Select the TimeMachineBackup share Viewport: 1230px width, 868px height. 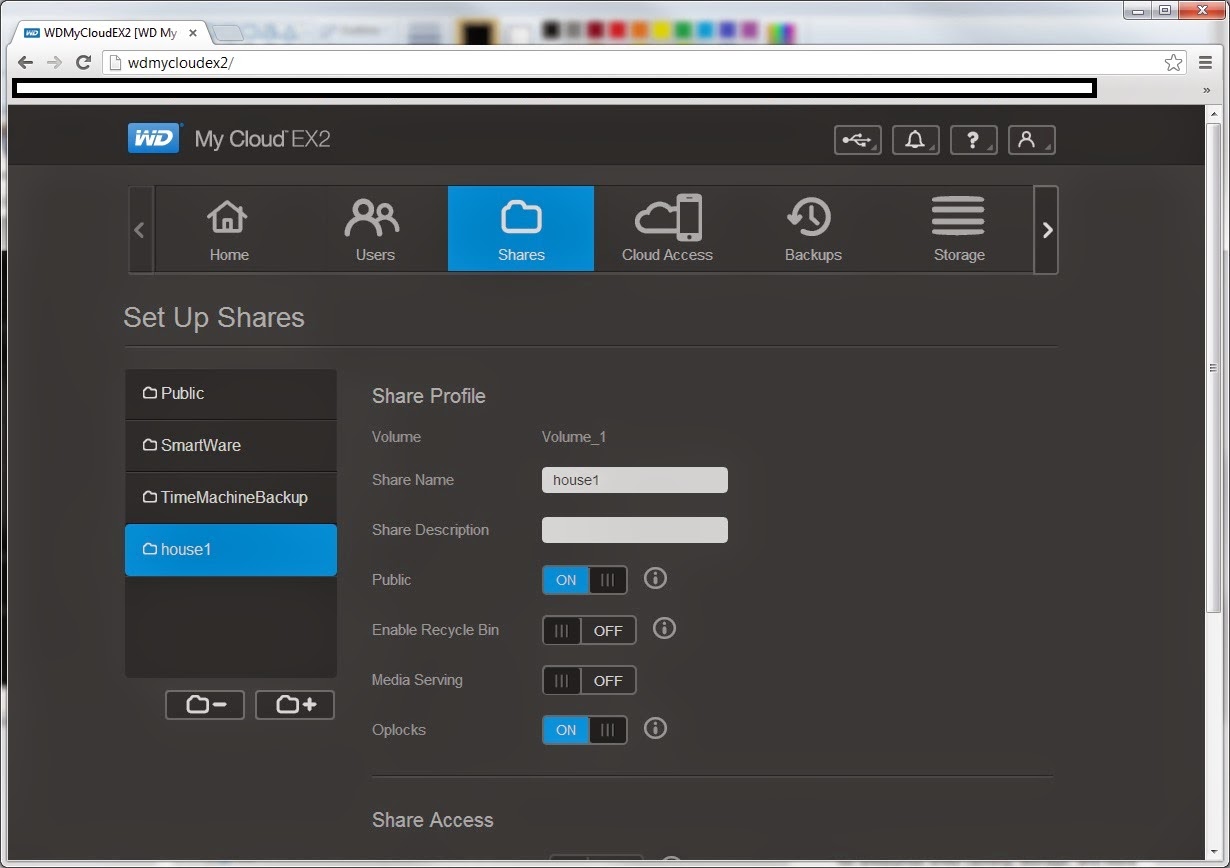231,498
